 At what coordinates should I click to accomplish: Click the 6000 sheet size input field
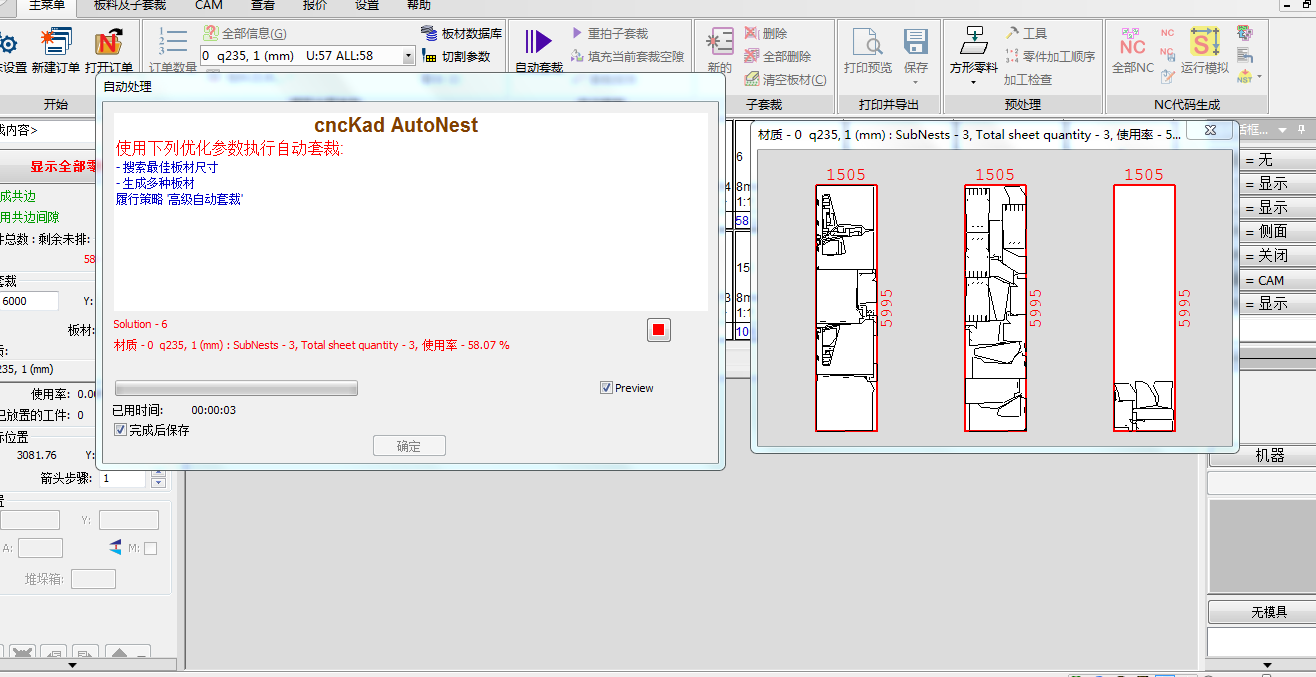(29, 301)
